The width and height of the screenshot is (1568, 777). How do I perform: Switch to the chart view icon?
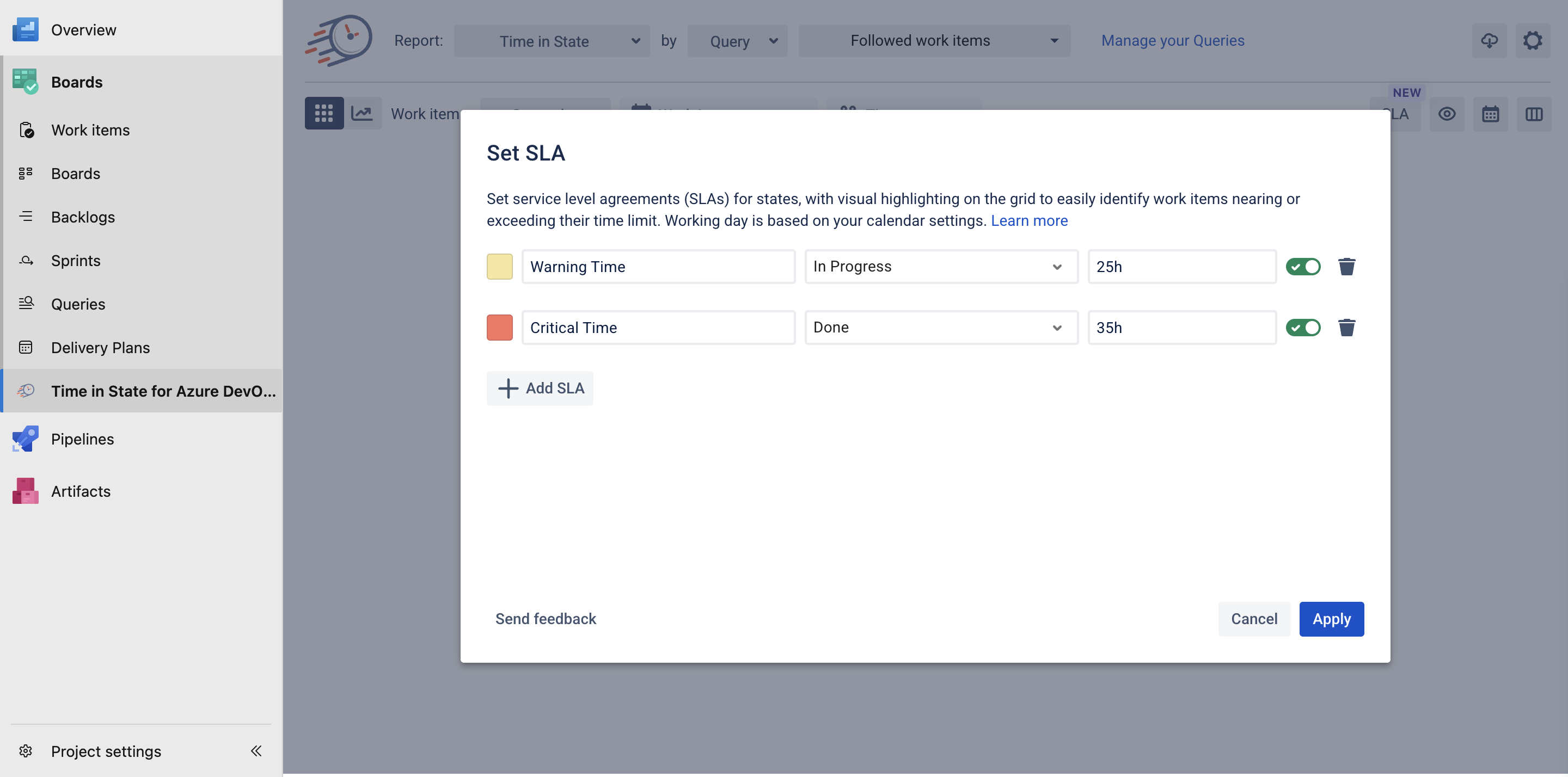coord(363,113)
